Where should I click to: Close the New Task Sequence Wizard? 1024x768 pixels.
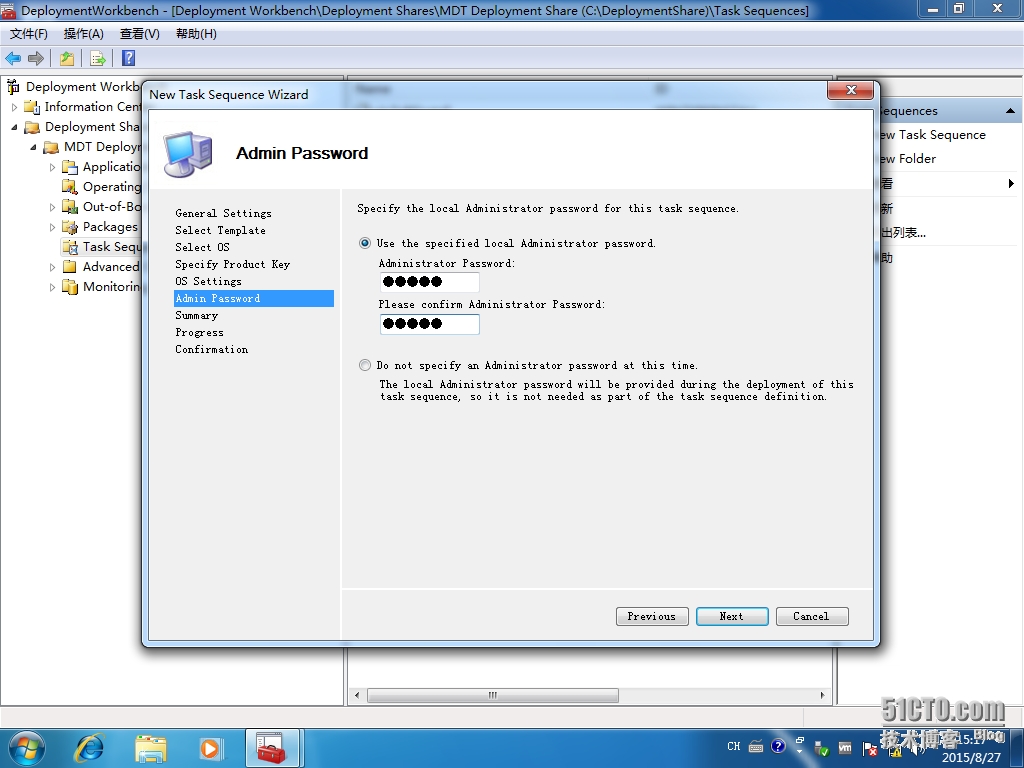(x=850, y=90)
